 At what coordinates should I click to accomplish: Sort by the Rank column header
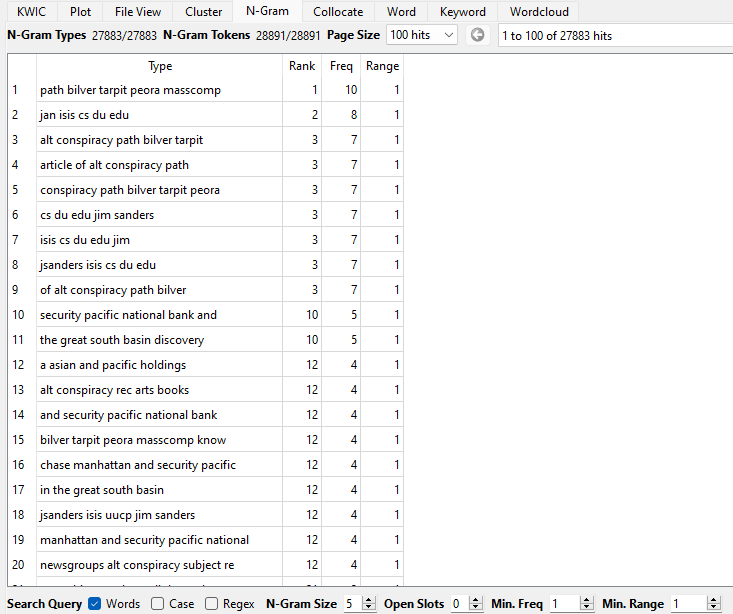[x=302, y=66]
